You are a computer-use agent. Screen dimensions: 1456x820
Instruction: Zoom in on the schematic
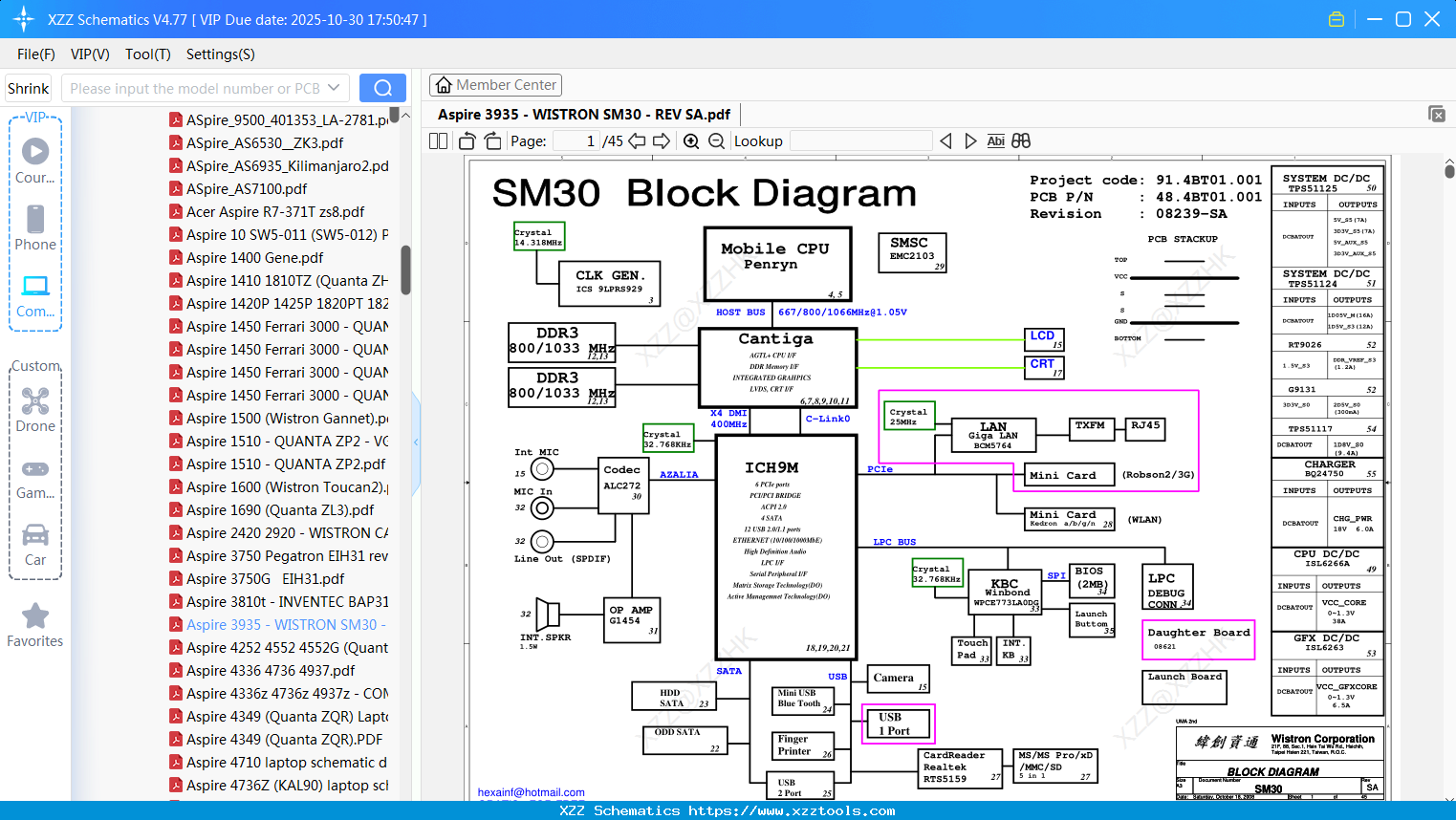691,140
